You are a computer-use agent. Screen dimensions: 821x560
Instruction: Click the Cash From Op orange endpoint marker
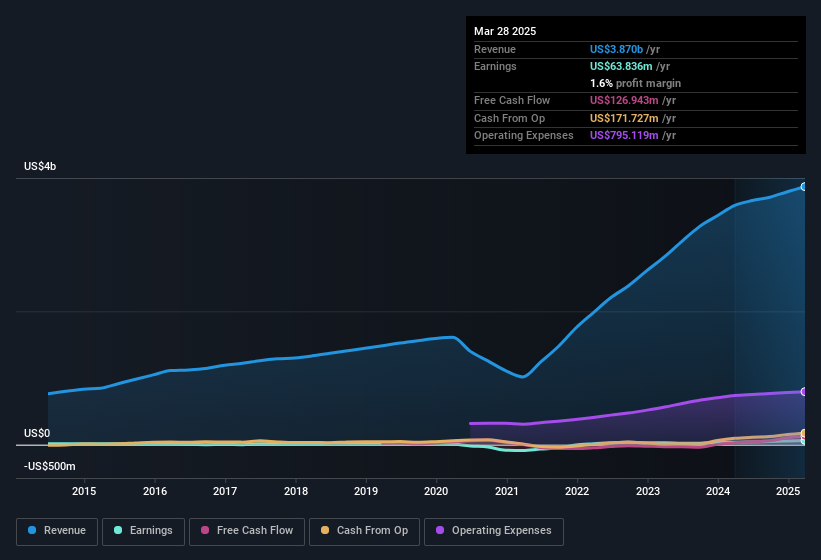point(804,433)
